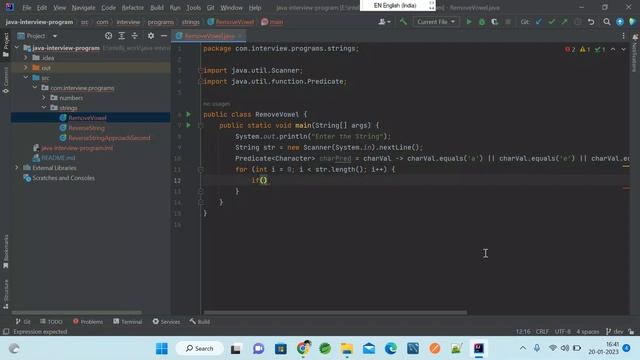Select ReverseStringApproachSecond file in tree

pos(109,138)
